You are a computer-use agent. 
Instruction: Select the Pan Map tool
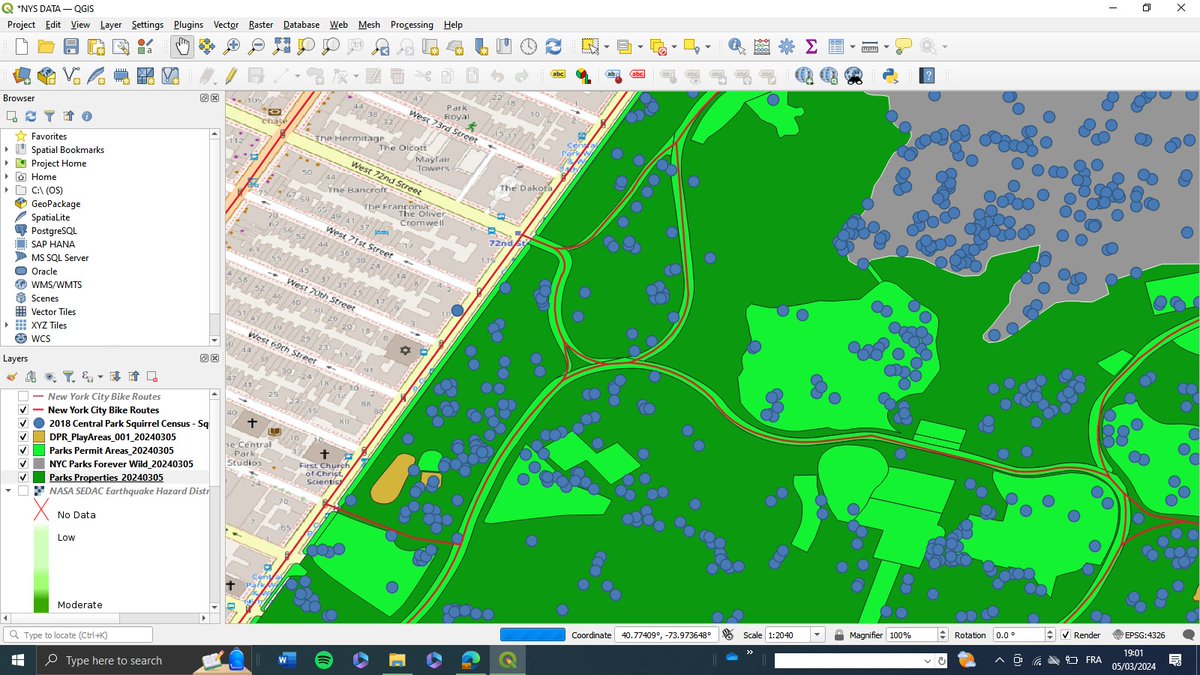tap(182, 46)
